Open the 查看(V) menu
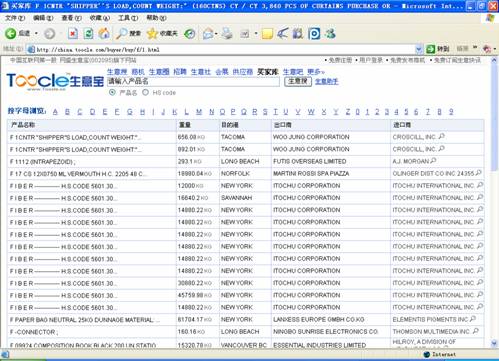The image size is (499, 361). tap(72, 18)
